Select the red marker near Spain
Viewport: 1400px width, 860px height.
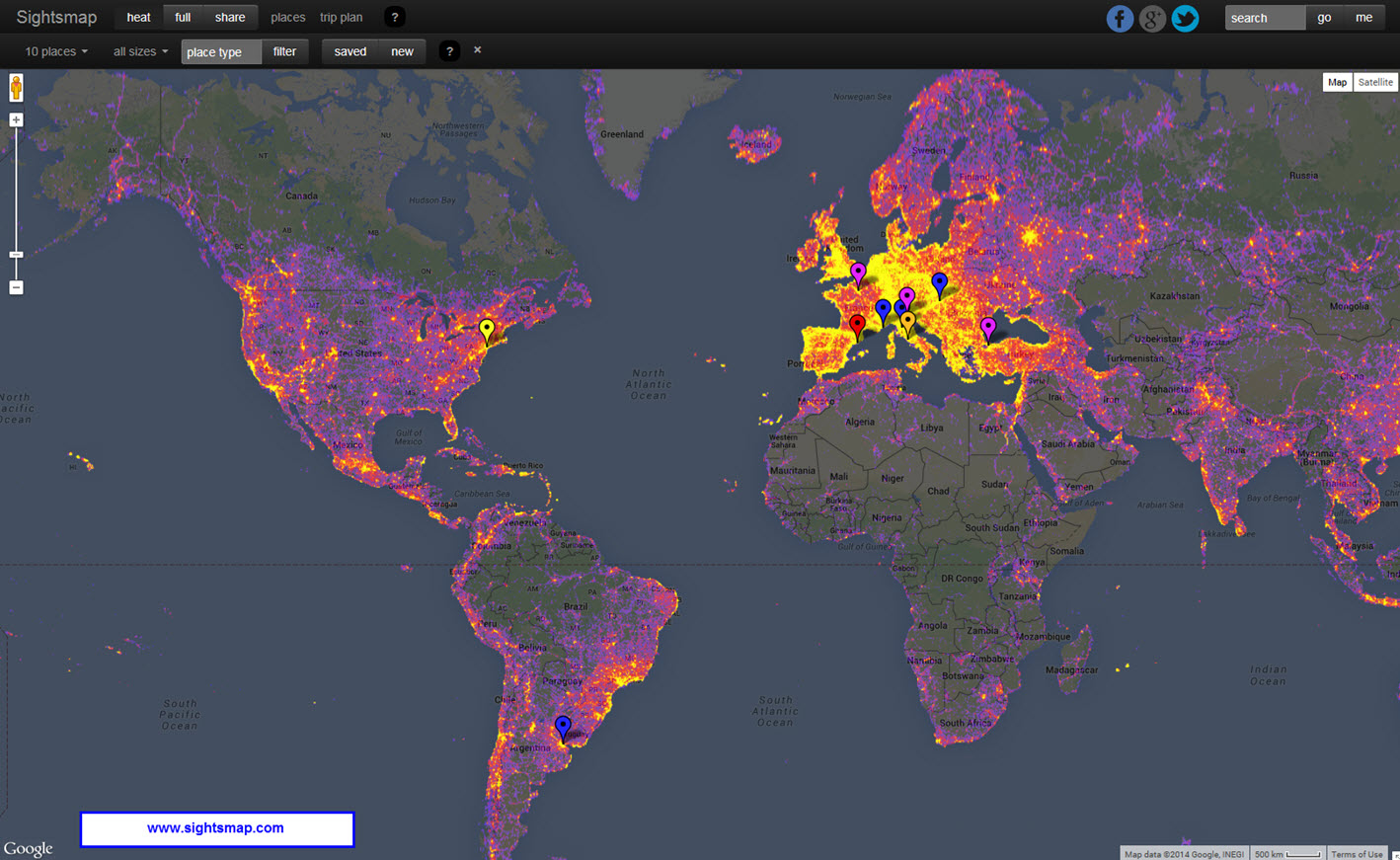tap(857, 325)
